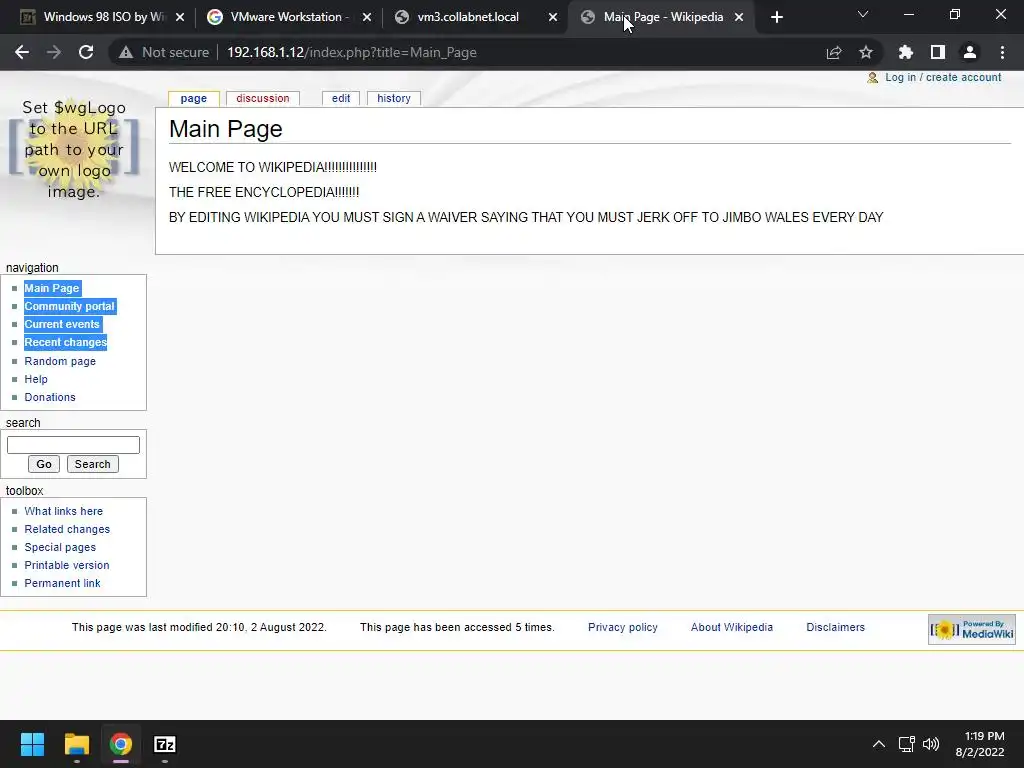Open the Random page link
The image size is (1024, 768).
60,361
